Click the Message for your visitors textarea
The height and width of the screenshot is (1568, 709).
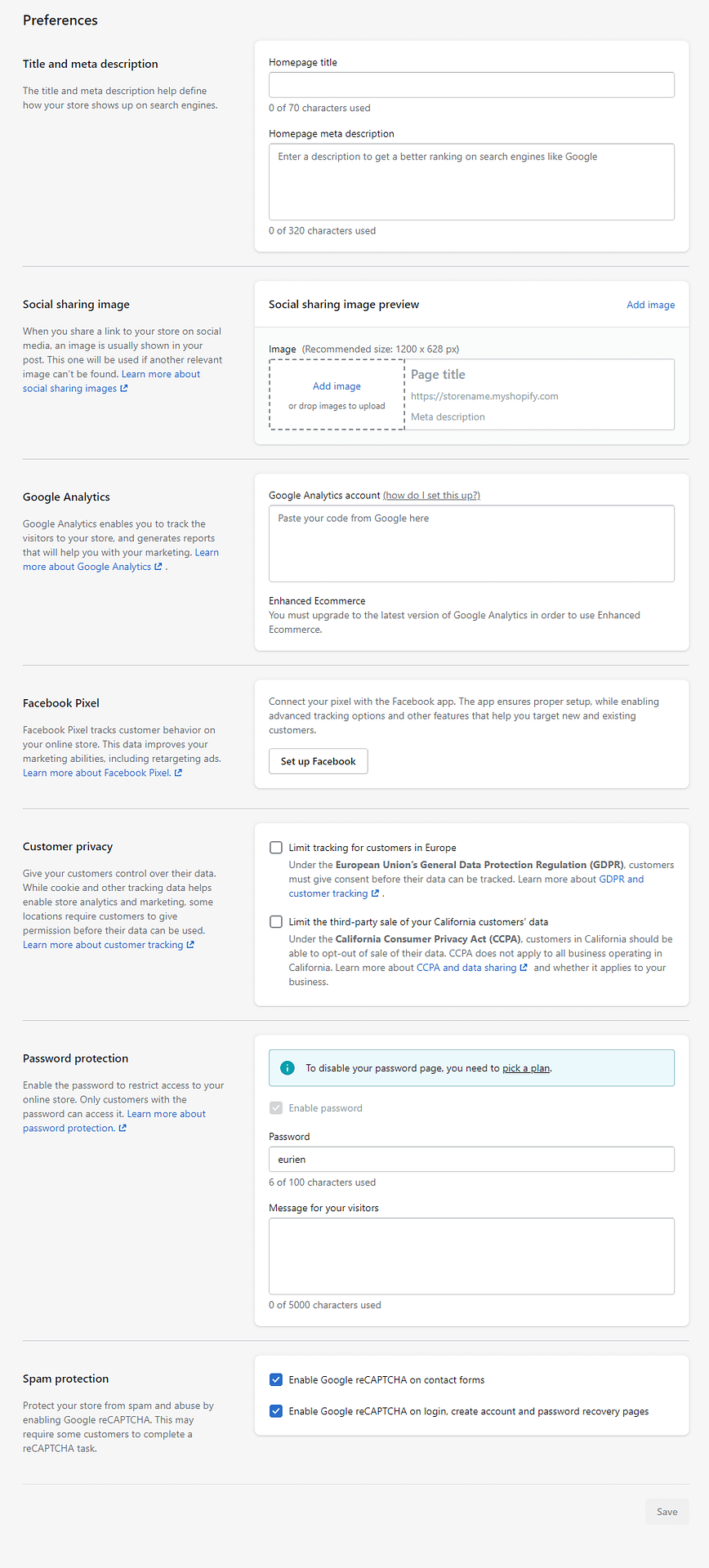pos(471,1256)
